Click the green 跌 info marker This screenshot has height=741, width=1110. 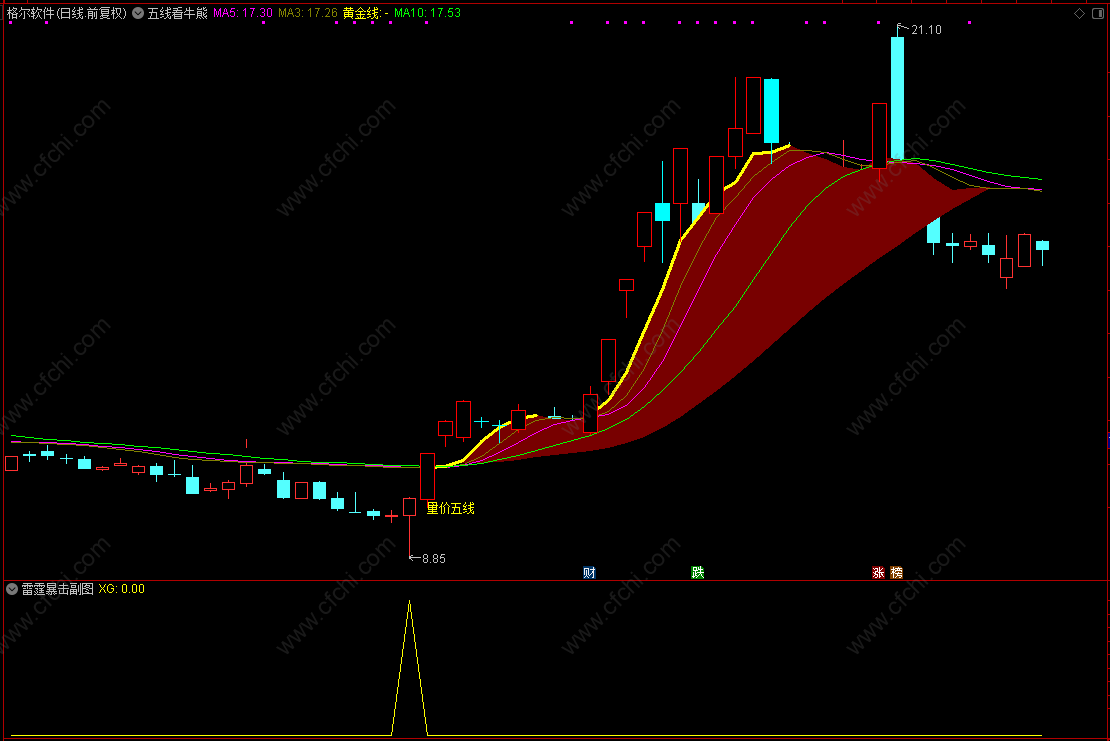pyautogui.click(x=698, y=573)
